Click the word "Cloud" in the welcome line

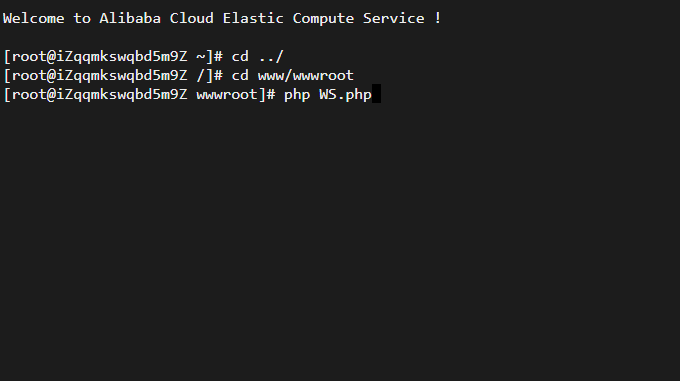tap(192, 18)
